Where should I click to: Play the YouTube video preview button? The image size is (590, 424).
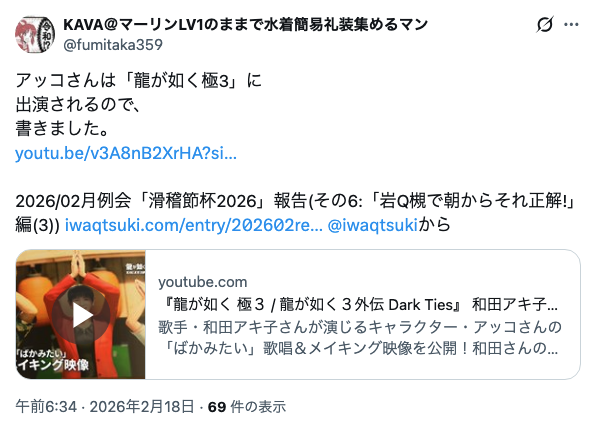coord(81,315)
